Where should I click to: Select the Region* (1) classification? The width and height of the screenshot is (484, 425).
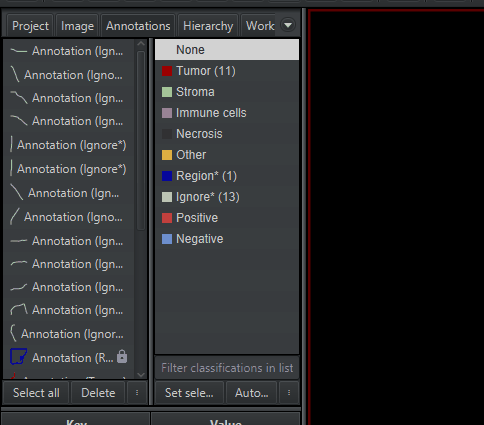227,176
